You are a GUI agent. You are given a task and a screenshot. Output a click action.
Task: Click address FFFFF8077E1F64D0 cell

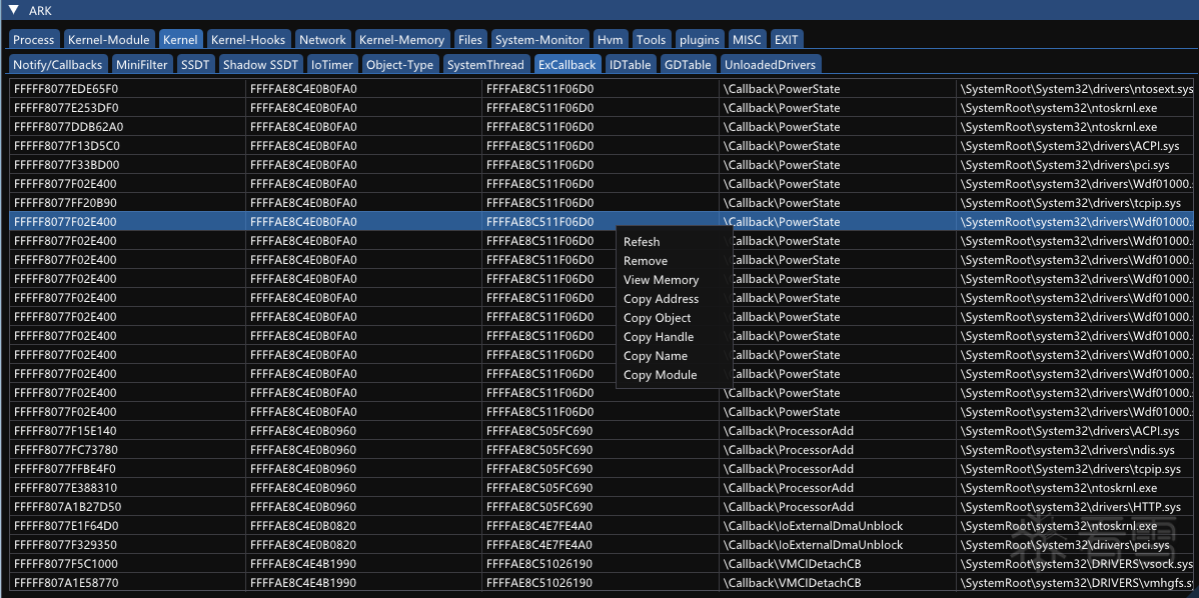point(128,526)
